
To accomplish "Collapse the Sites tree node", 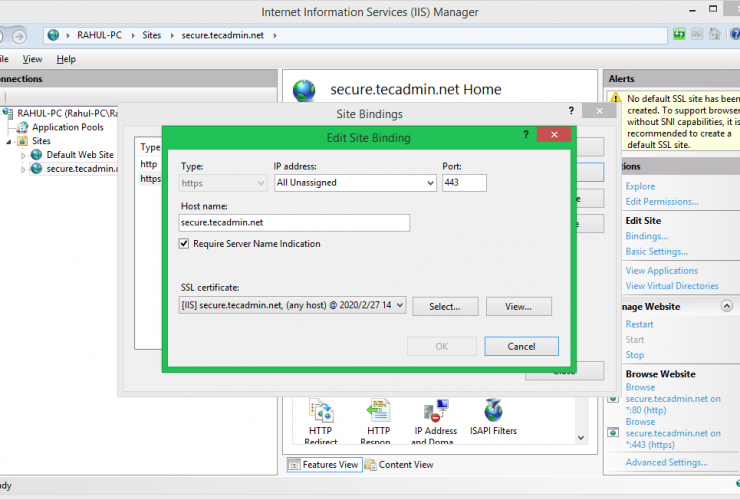I will pos(10,141).
